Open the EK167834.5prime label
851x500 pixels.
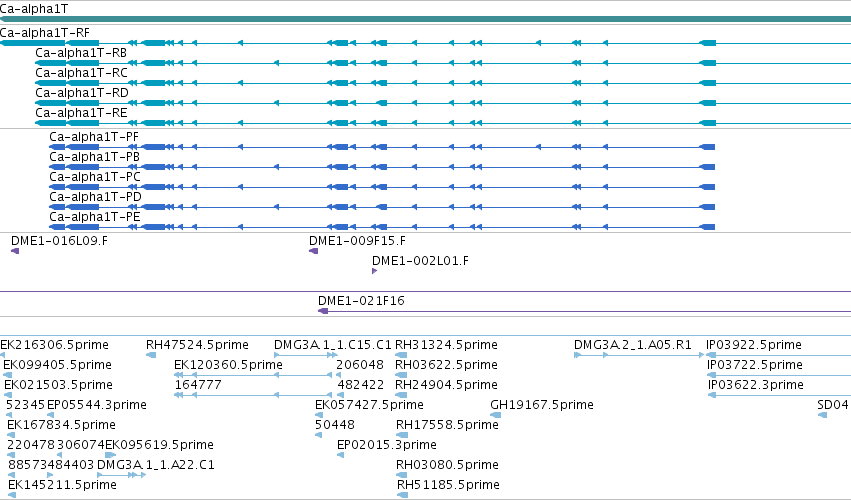tap(62, 425)
